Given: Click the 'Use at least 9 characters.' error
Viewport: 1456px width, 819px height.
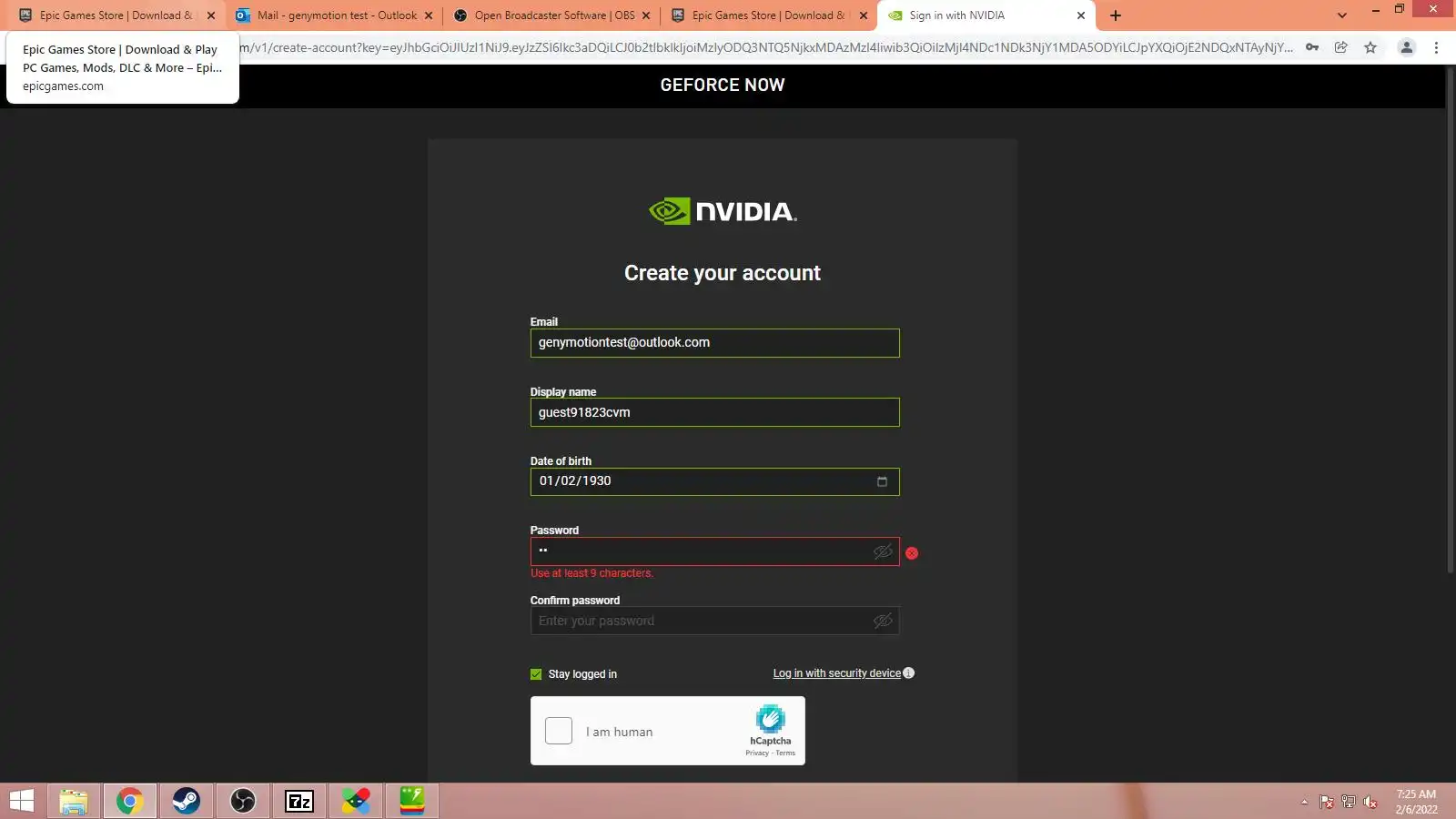Looking at the screenshot, I should tap(592, 573).
